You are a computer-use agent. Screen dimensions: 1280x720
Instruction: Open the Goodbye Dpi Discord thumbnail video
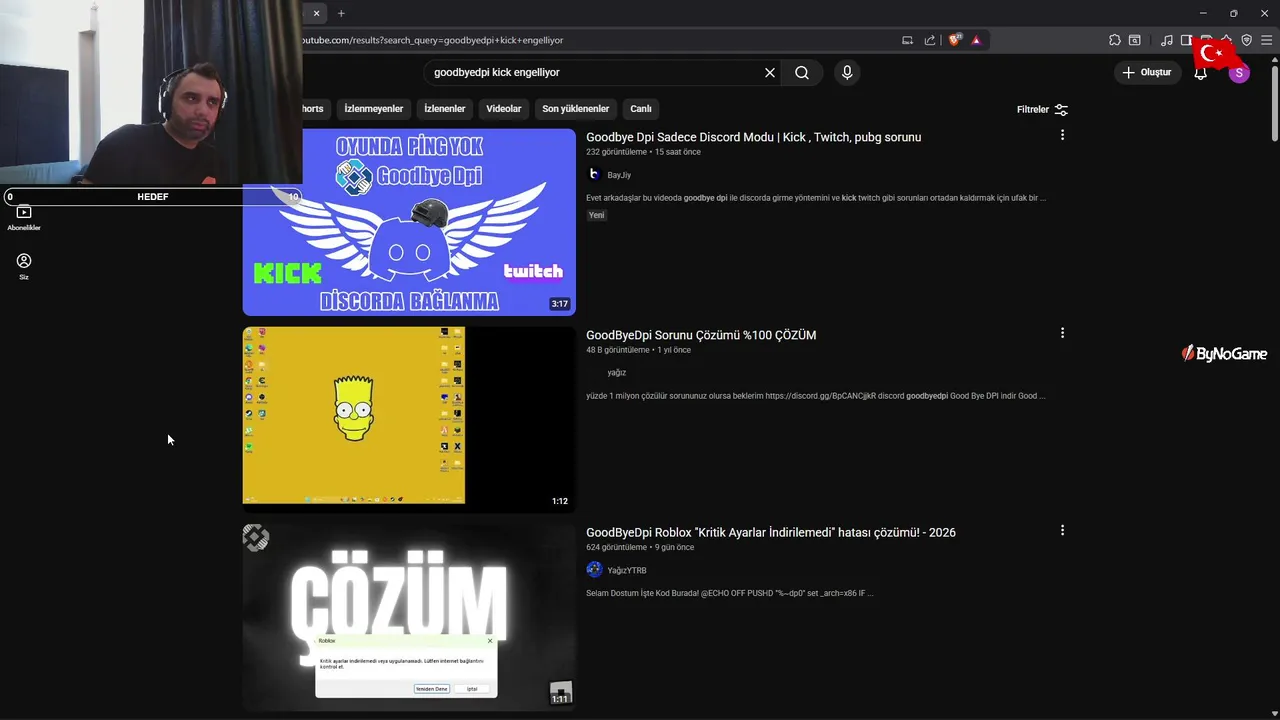[409, 222]
